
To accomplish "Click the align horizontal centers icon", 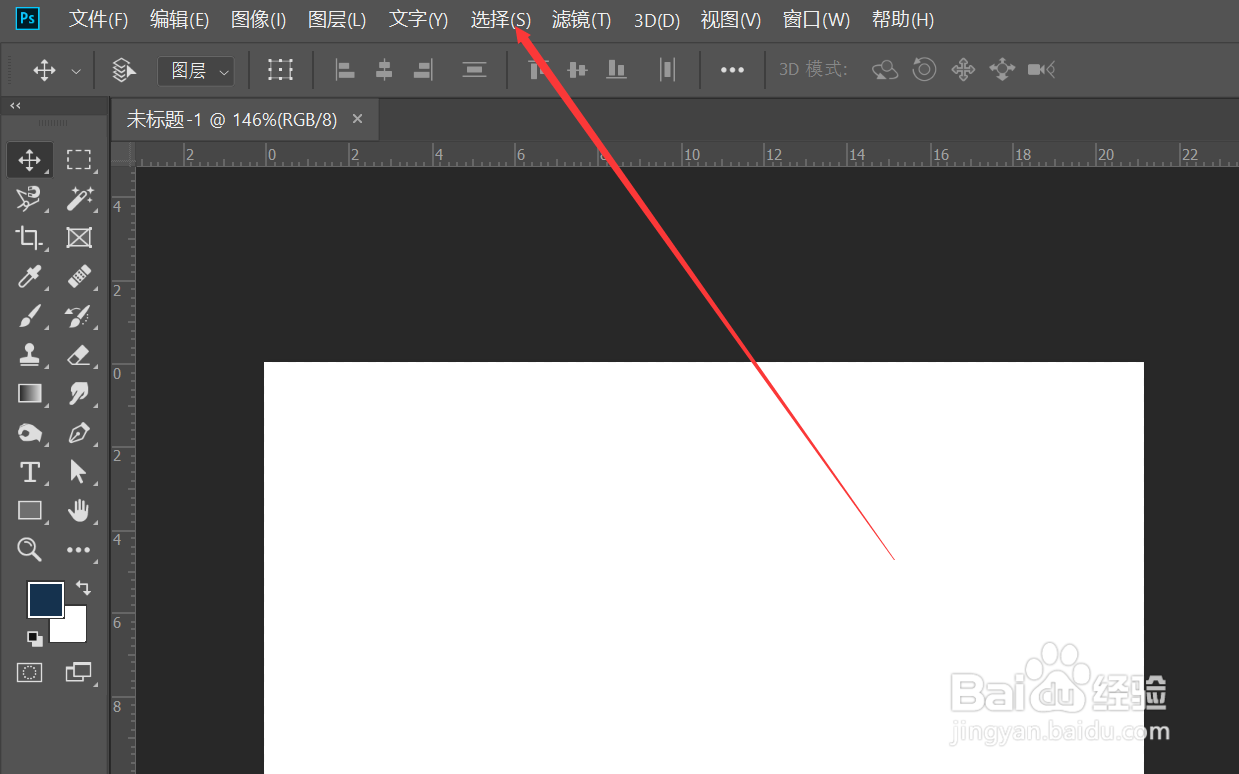I will [384, 69].
